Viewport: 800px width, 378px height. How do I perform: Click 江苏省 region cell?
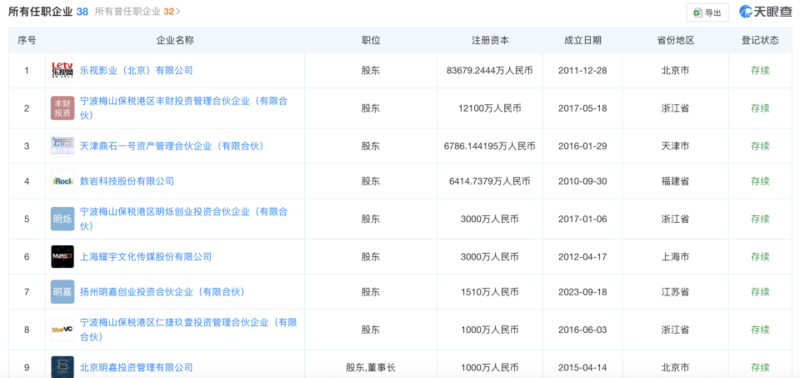coord(676,292)
